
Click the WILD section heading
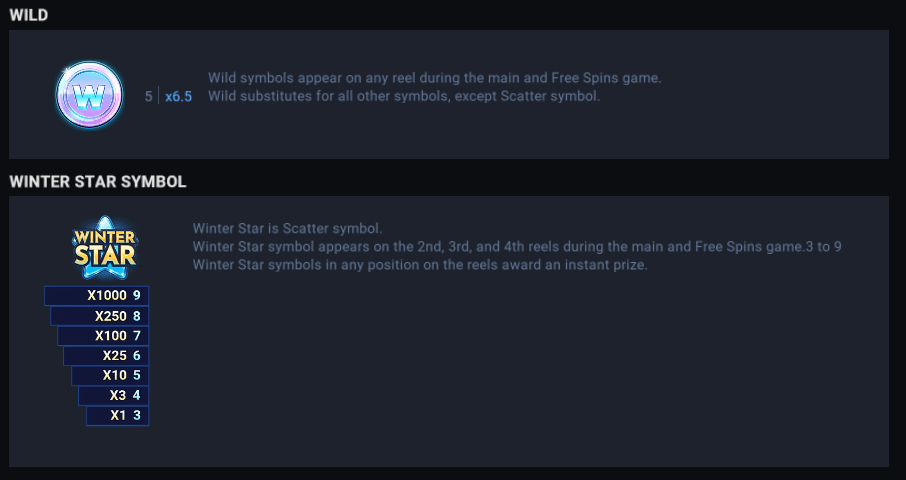29,15
